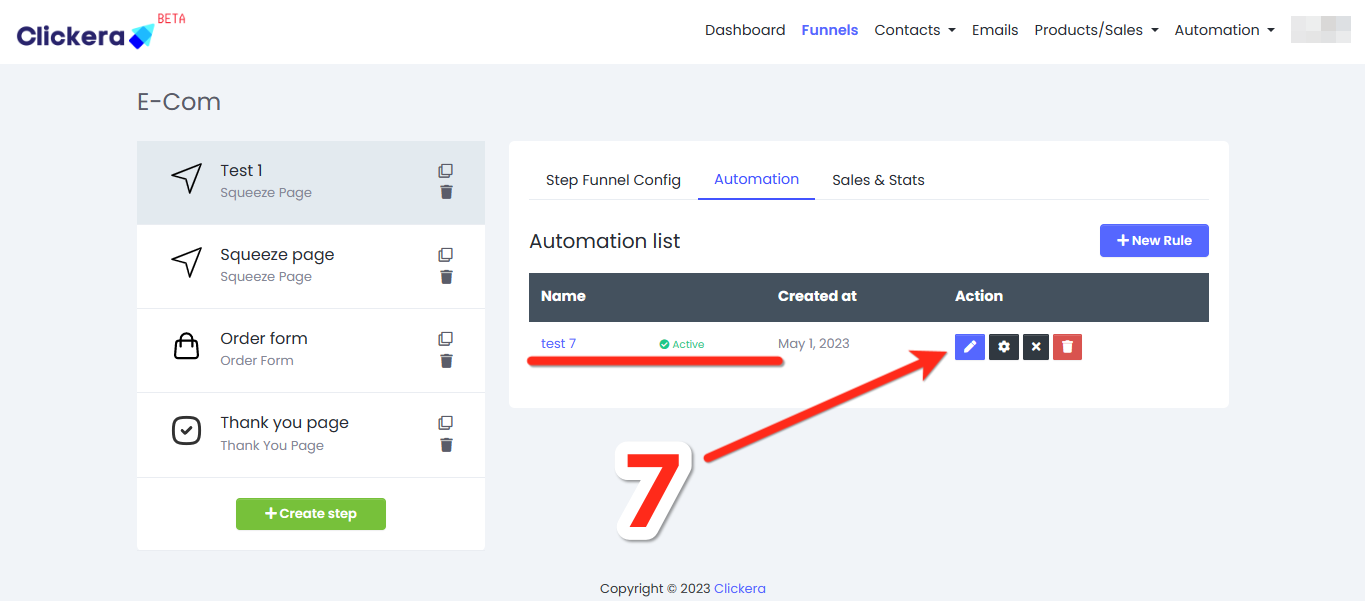This screenshot has height=601, width=1365.
Task: Click the New Rule button
Action: point(1154,241)
